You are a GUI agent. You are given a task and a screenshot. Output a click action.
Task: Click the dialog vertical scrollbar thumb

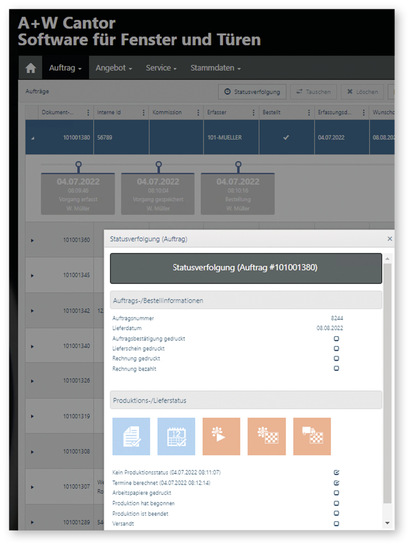pyautogui.click(x=387, y=383)
